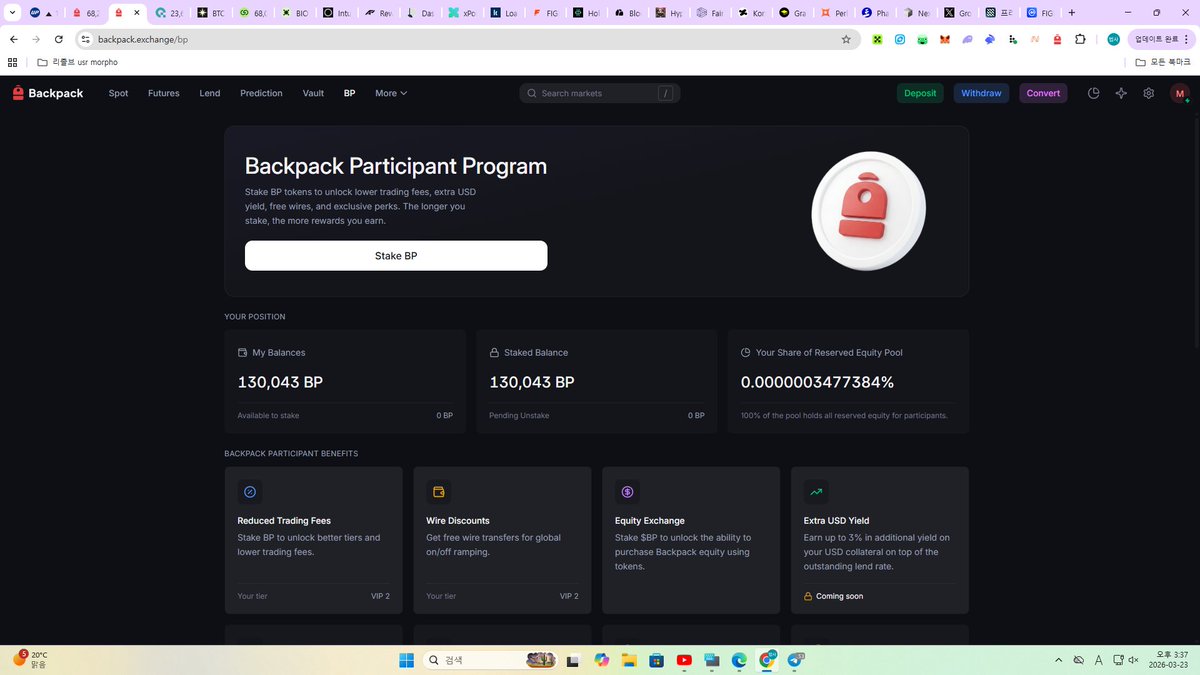The image size is (1200, 675).
Task: Bookmark this page with the star icon
Action: coord(846,39)
